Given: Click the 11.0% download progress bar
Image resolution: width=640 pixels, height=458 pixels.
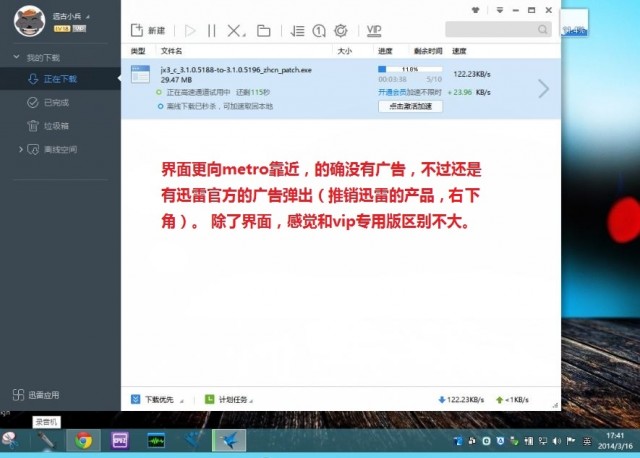Looking at the screenshot, I should click(x=410, y=69).
